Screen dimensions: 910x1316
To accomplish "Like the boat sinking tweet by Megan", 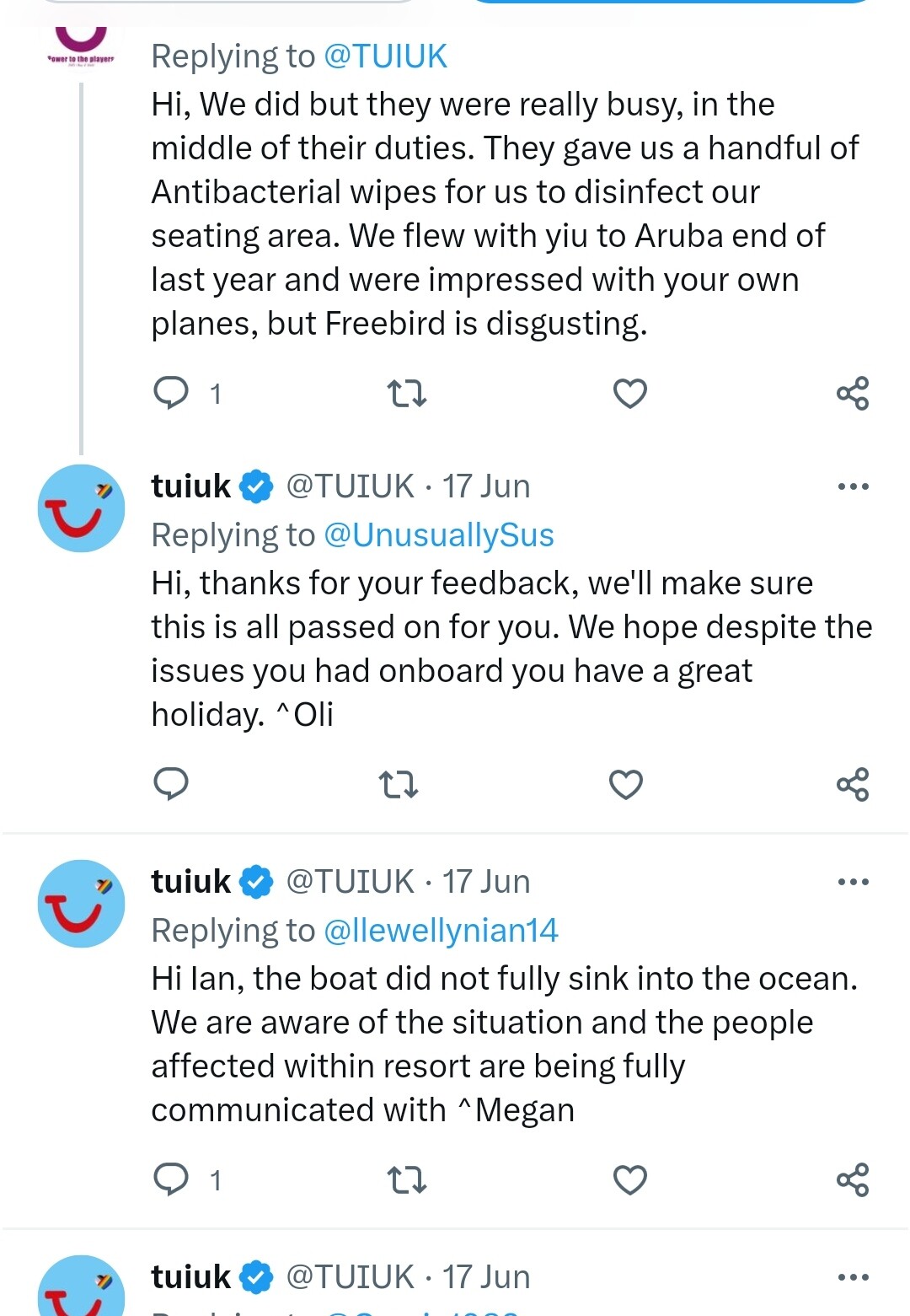I will pyautogui.click(x=629, y=1179).
